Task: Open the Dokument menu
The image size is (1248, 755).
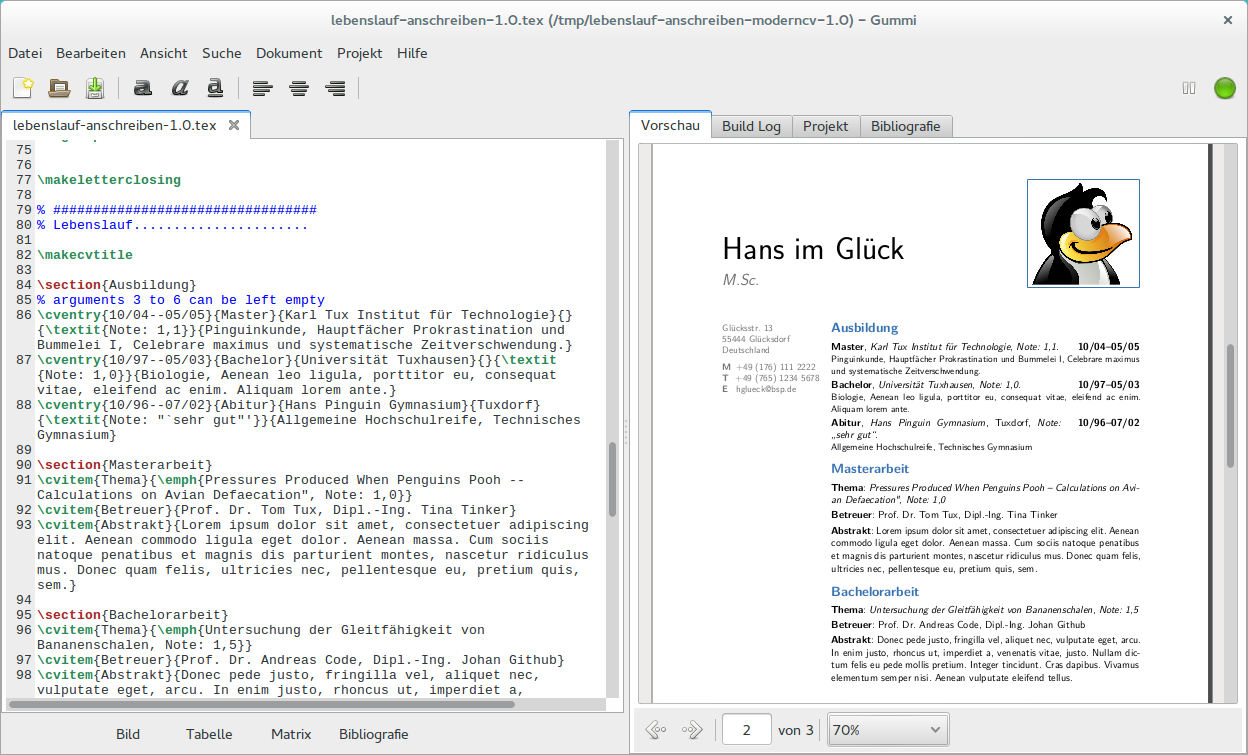Action: coord(289,53)
